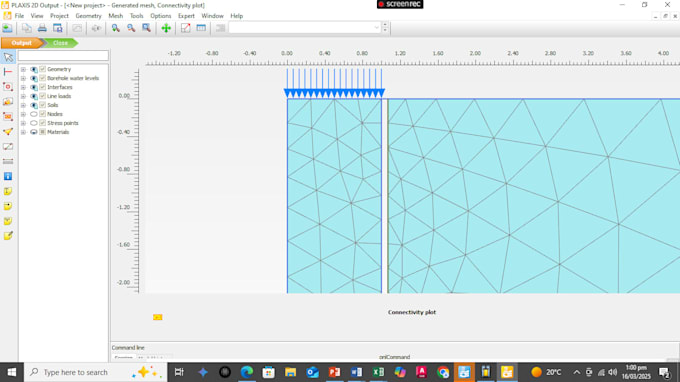Expand the Geometry tree node

(23, 69)
